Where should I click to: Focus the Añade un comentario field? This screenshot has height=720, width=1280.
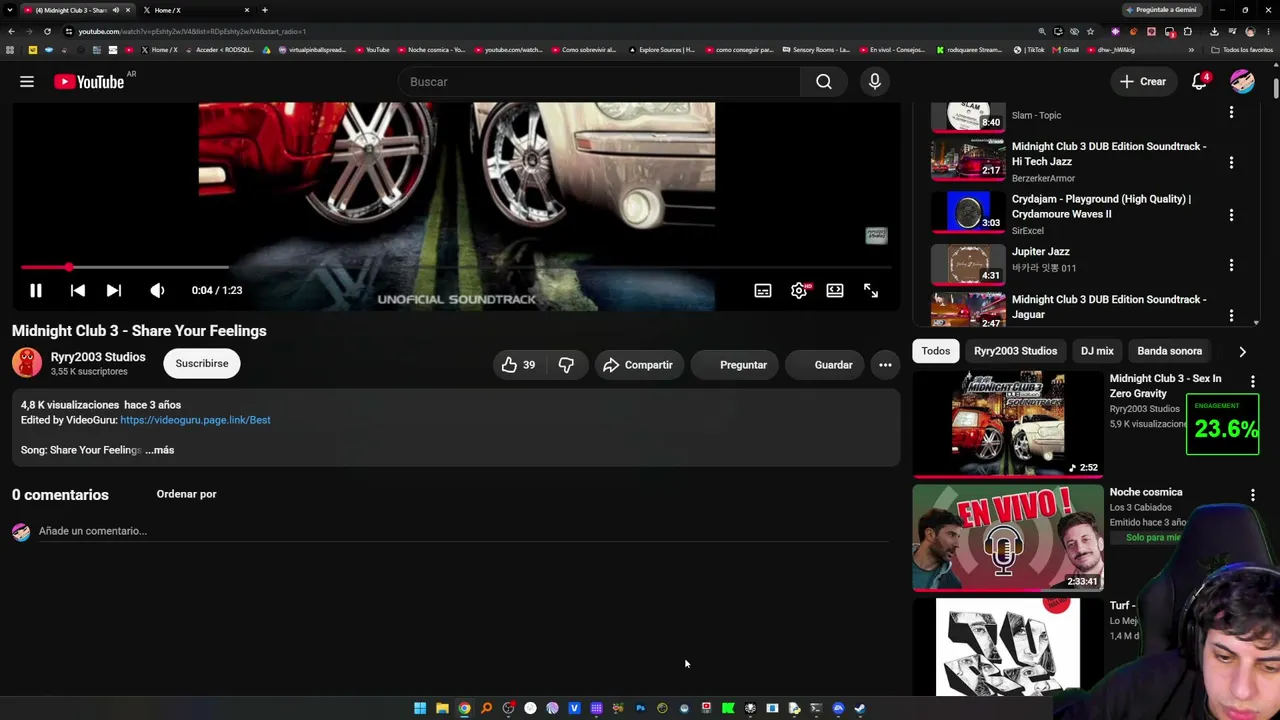(463, 531)
